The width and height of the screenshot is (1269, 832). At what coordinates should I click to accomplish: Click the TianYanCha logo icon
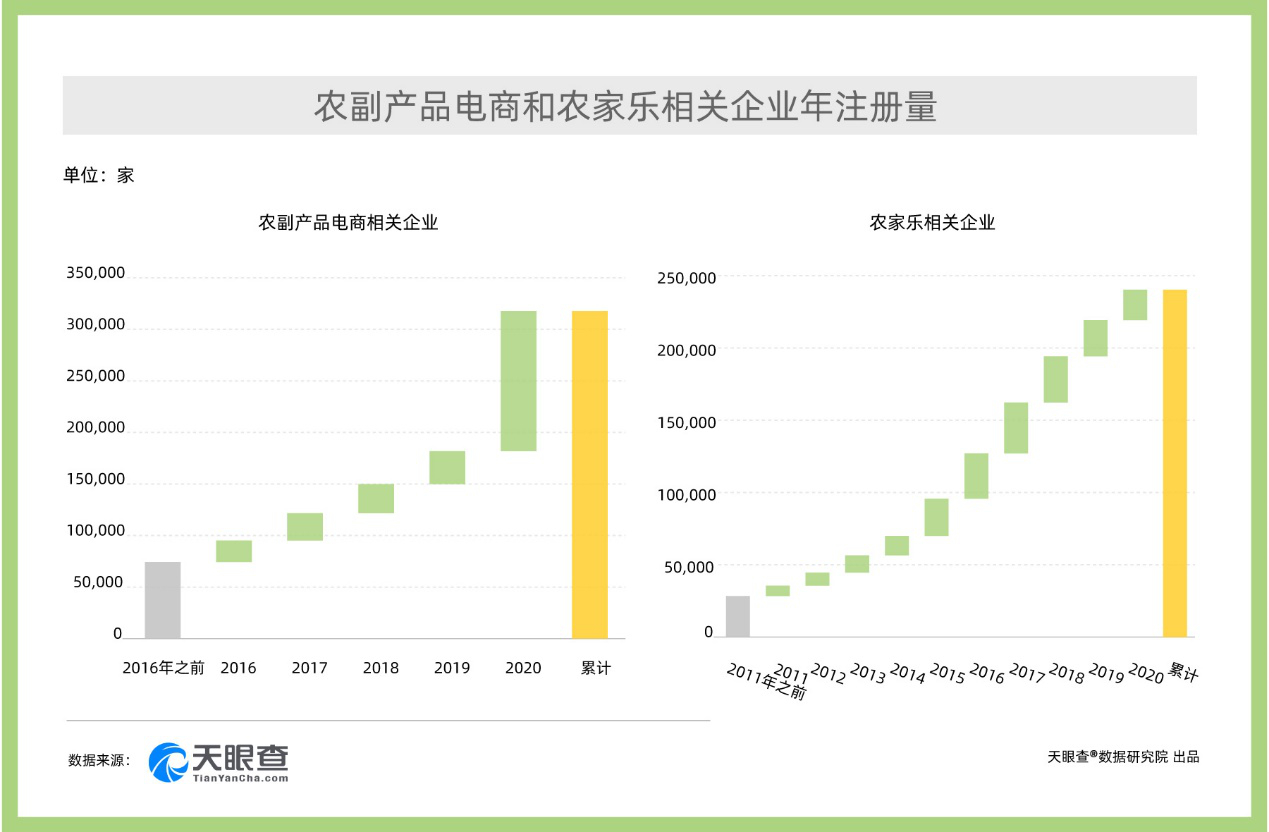tap(168, 762)
